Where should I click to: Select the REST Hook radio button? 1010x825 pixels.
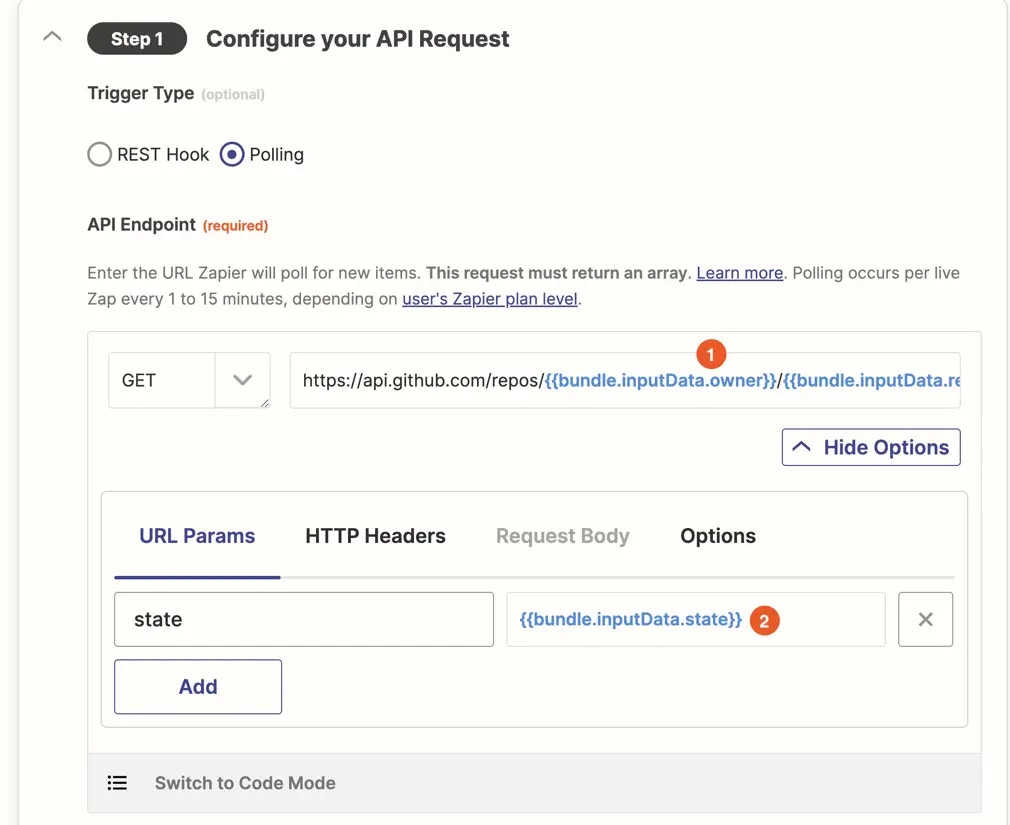click(99, 155)
